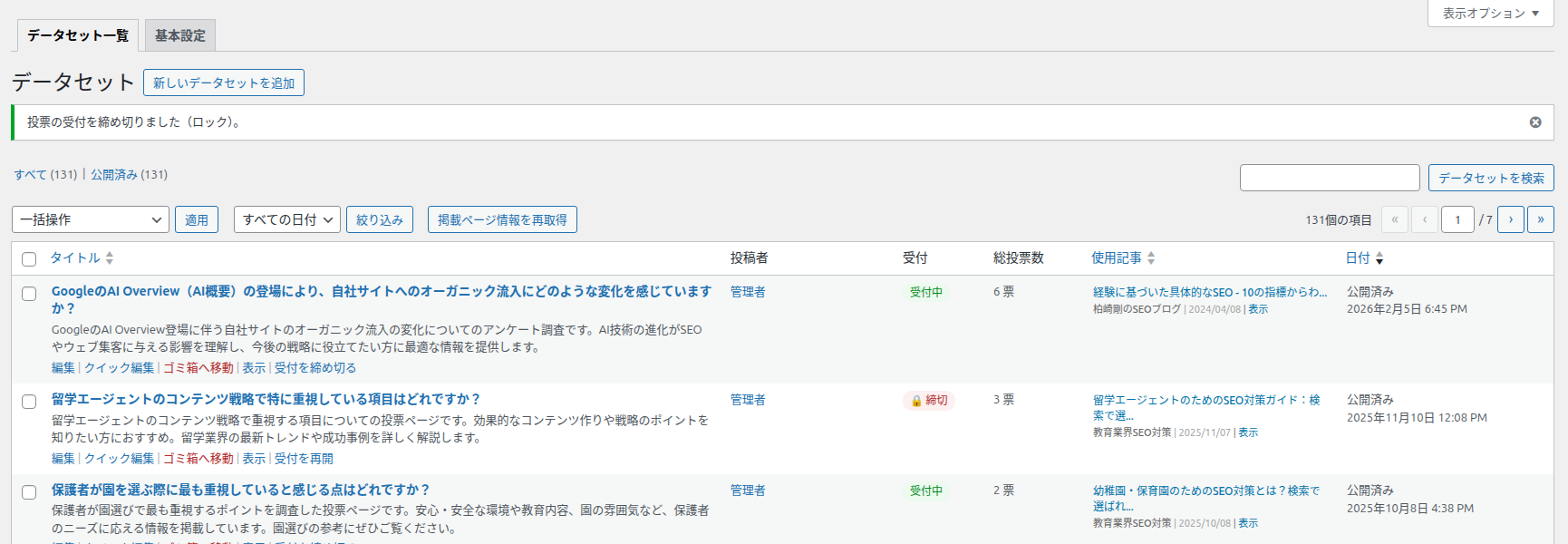Viewport: 1568px width, 544px height.
Task: Click 編集 under 留学エージェント row
Action: point(63,458)
